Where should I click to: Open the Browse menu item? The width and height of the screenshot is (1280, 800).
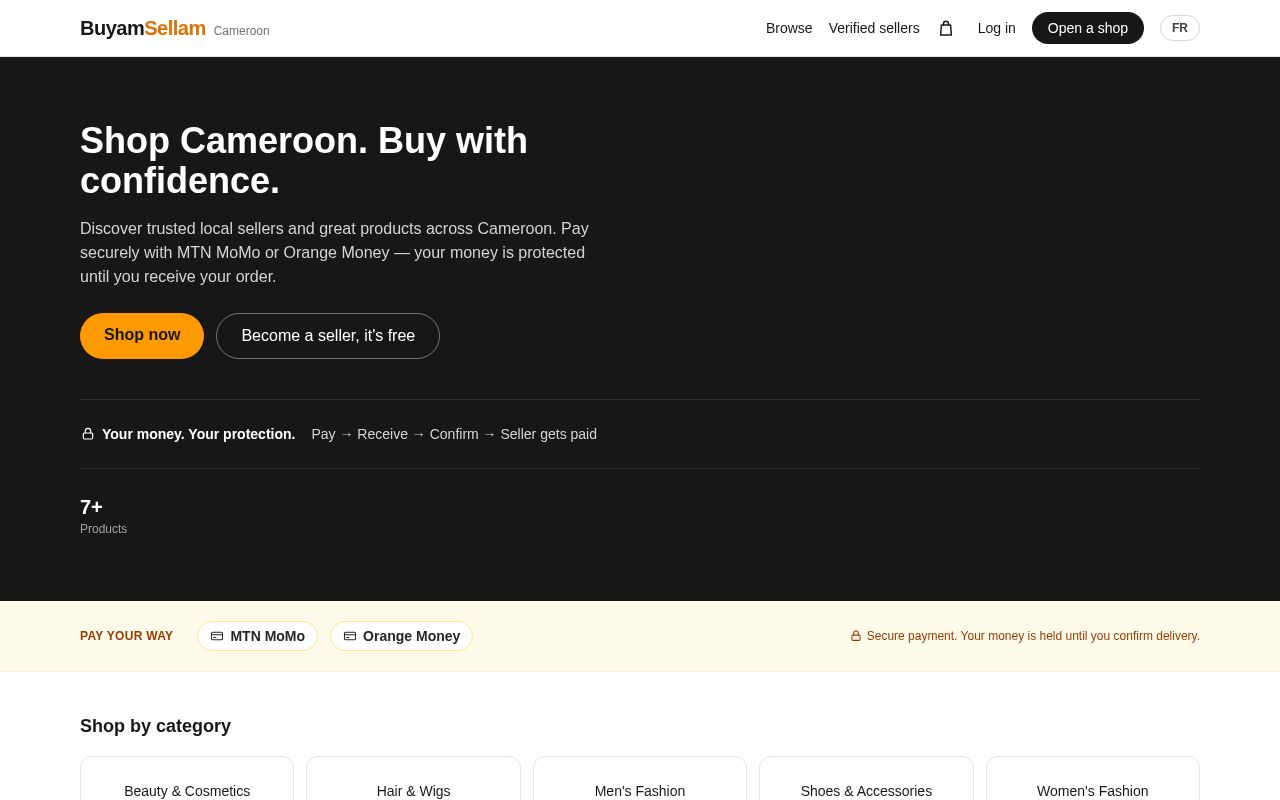click(x=789, y=28)
